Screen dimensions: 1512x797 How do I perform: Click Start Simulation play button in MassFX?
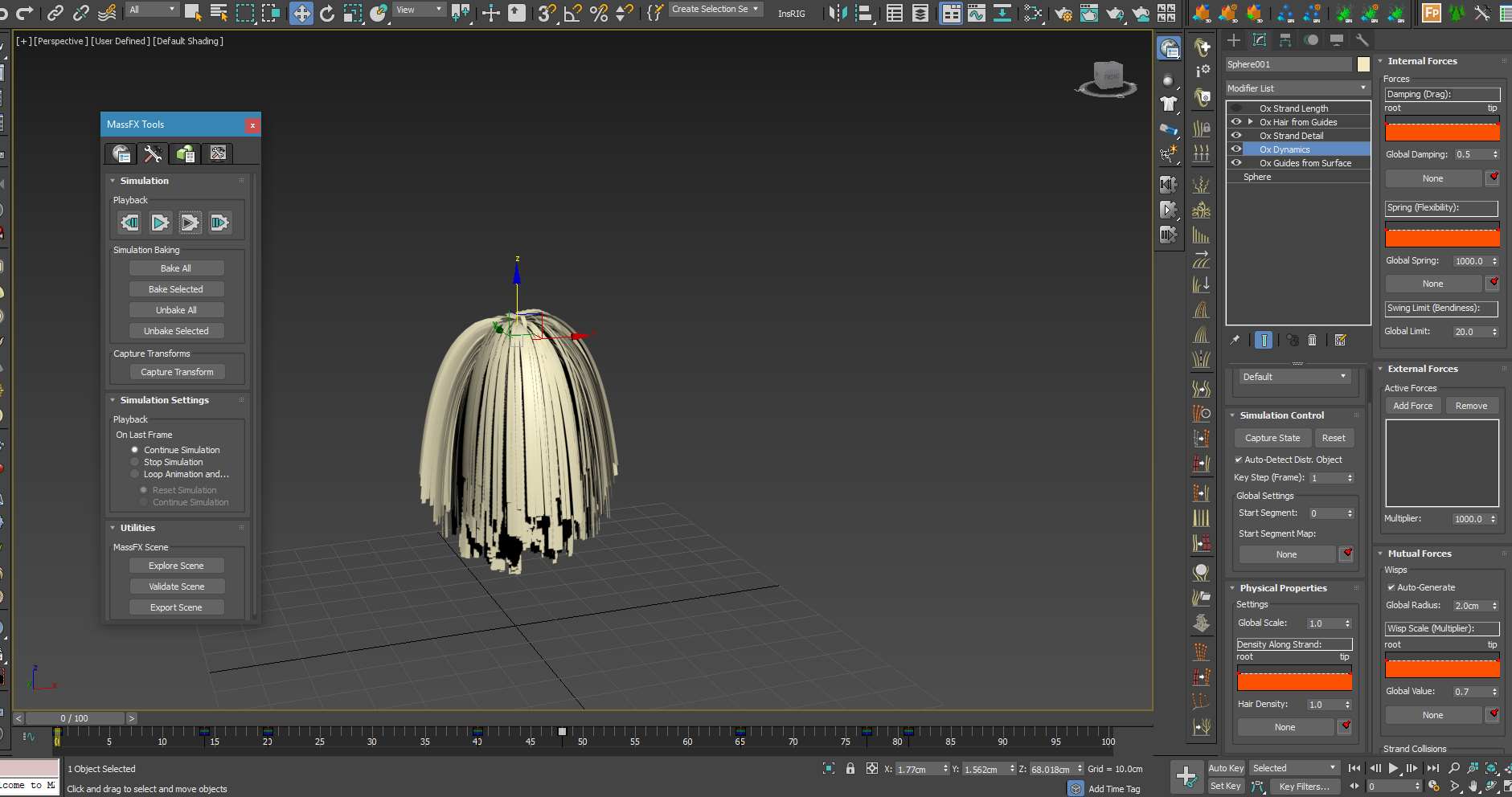coord(160,223)
